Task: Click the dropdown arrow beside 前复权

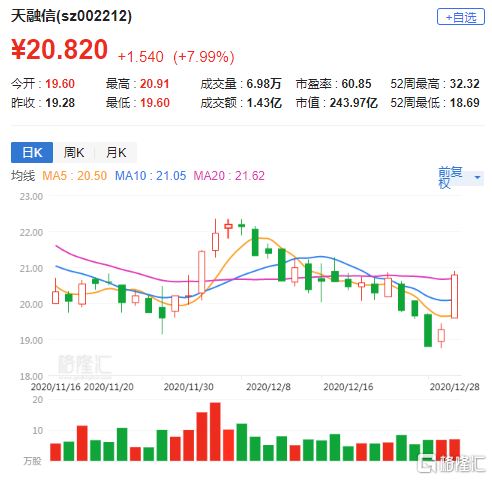Action: point(477,177)
